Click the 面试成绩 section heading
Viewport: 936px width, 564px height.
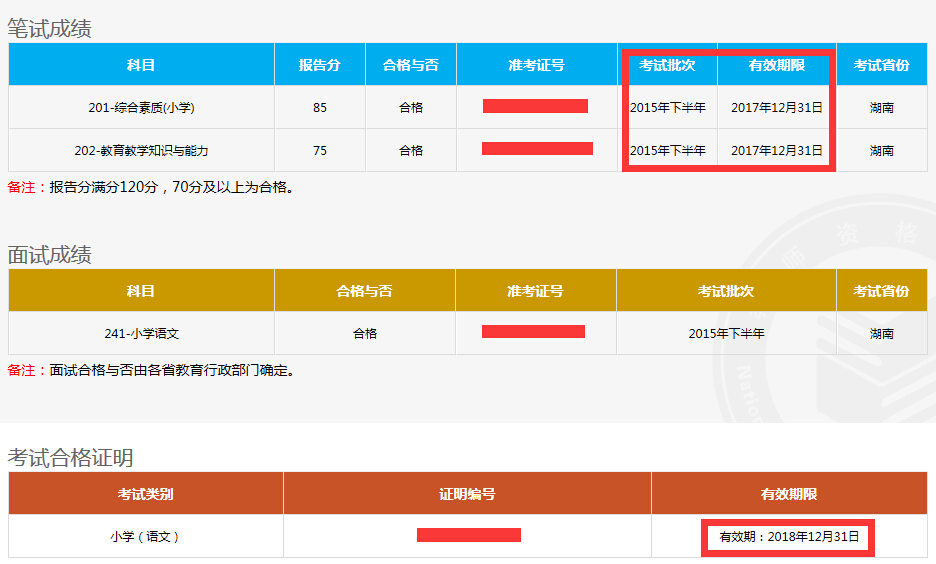[50, 255]
